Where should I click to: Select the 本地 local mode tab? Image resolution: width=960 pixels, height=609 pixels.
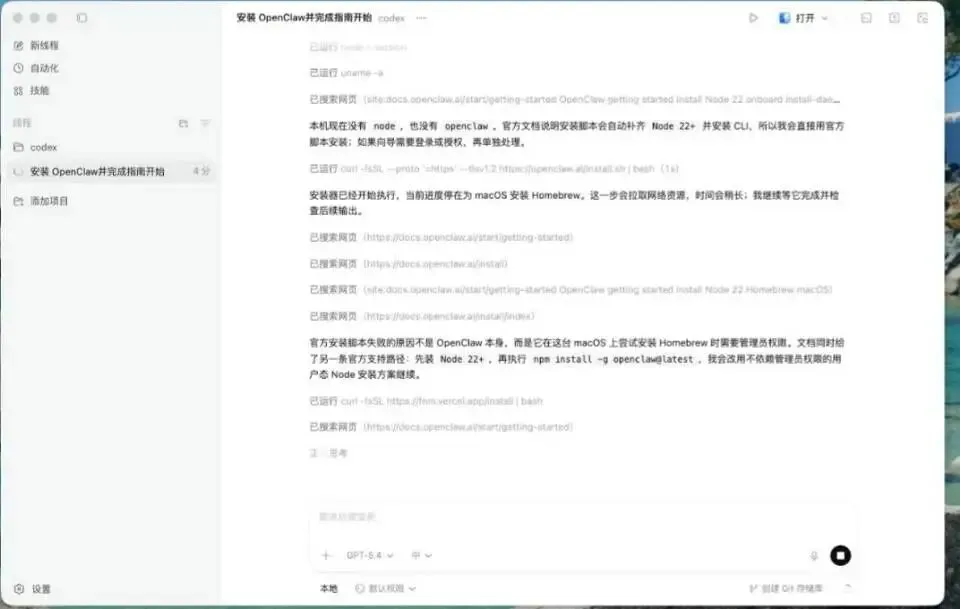pyautogui.click(x=329, y=588)
